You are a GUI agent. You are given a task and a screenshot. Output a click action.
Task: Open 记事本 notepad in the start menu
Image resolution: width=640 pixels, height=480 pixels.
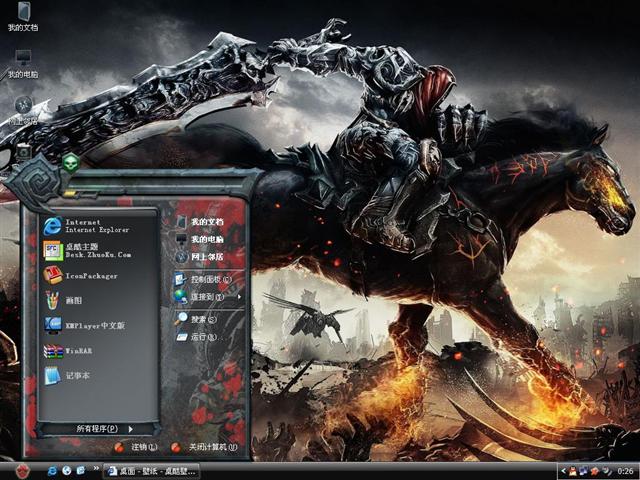pyautogui.click(x=98, y=376)
